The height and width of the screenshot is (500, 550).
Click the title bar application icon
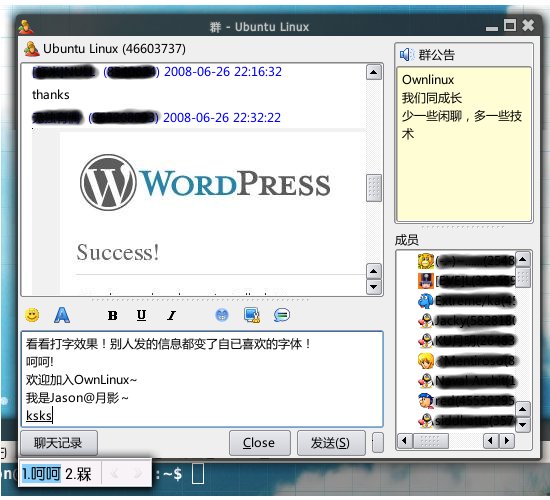pyautogui.click(x=26, y=27)
